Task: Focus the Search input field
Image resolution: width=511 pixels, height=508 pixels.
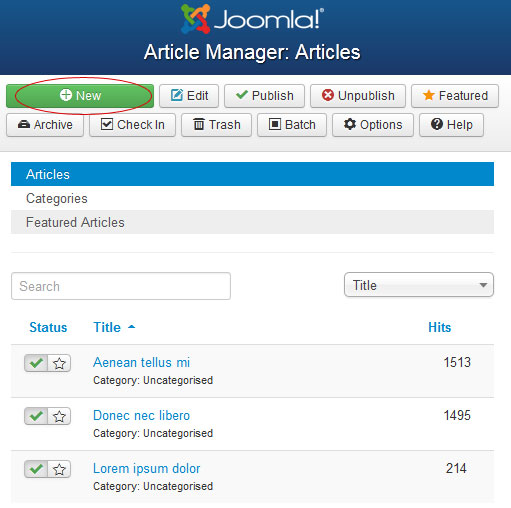Action: (121, 286)
